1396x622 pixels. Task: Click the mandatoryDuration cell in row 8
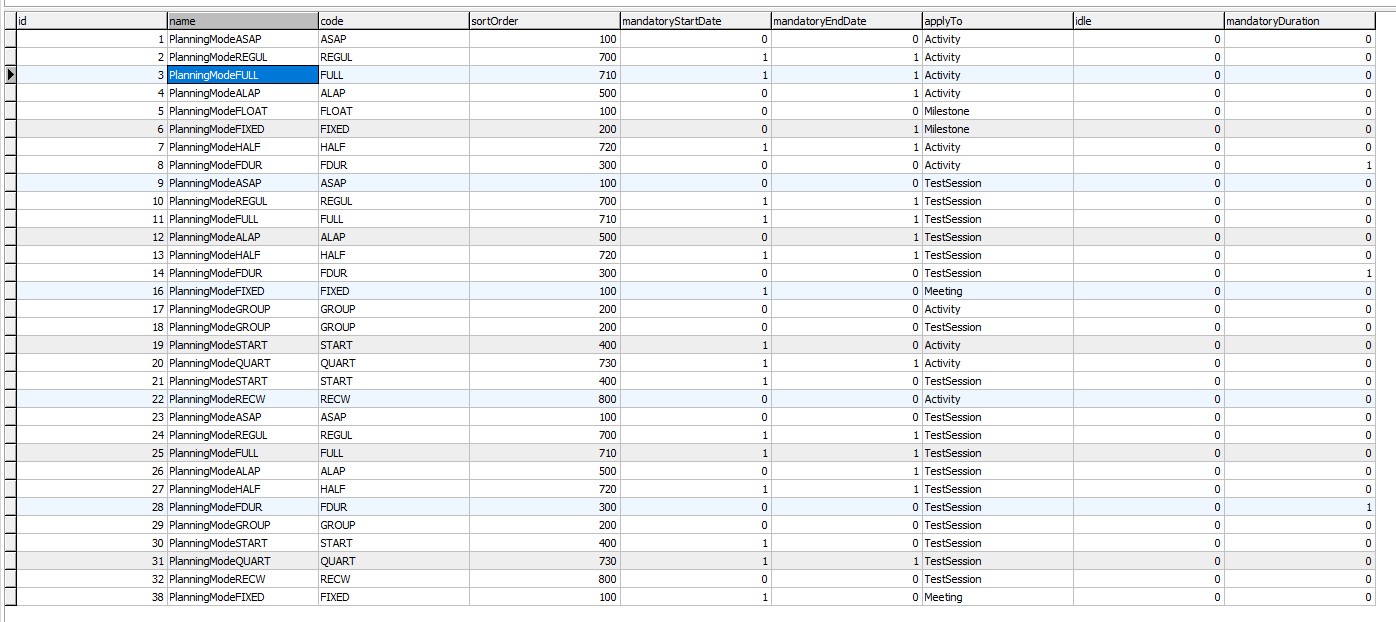[1299, 165]
